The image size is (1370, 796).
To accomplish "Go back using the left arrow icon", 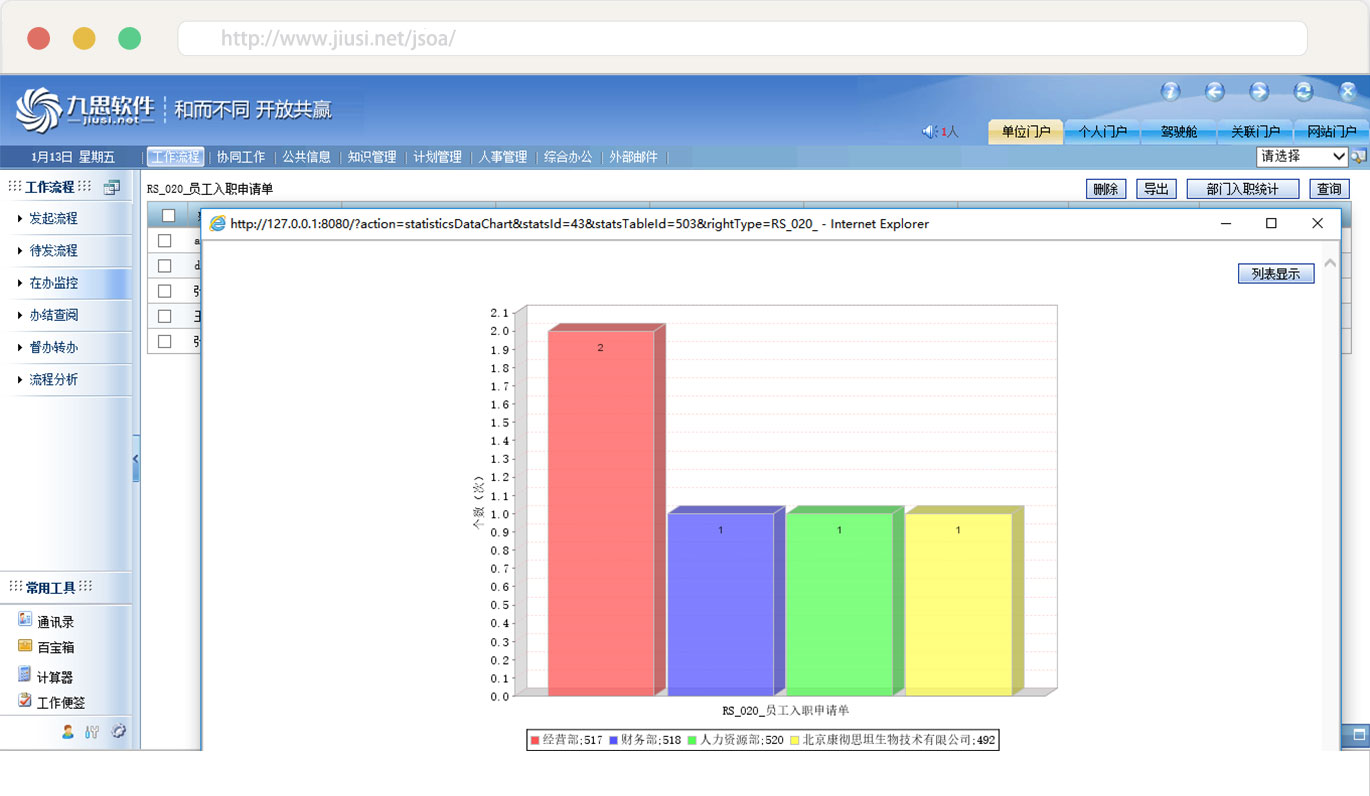I will [1215, 92].
